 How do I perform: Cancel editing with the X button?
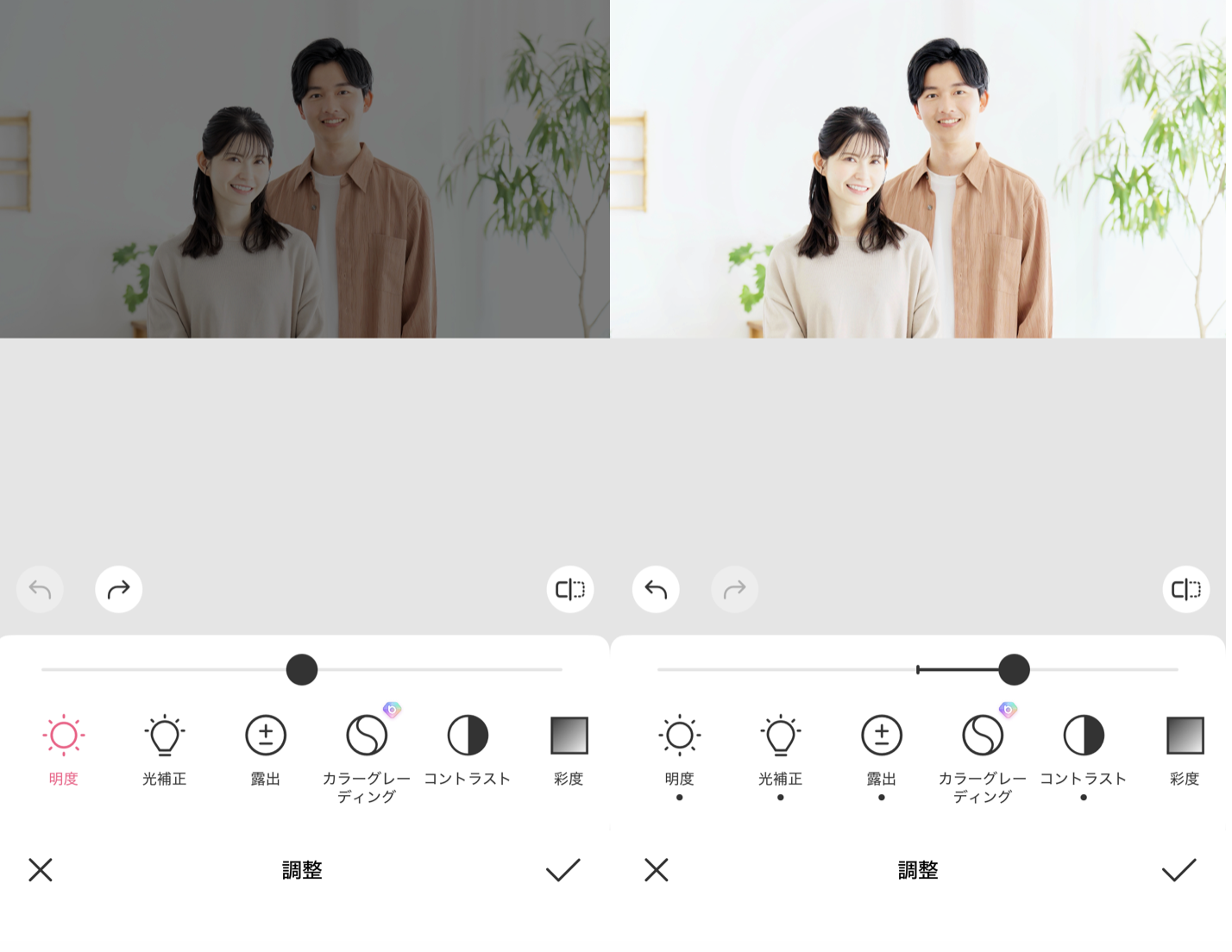(40, 870)
